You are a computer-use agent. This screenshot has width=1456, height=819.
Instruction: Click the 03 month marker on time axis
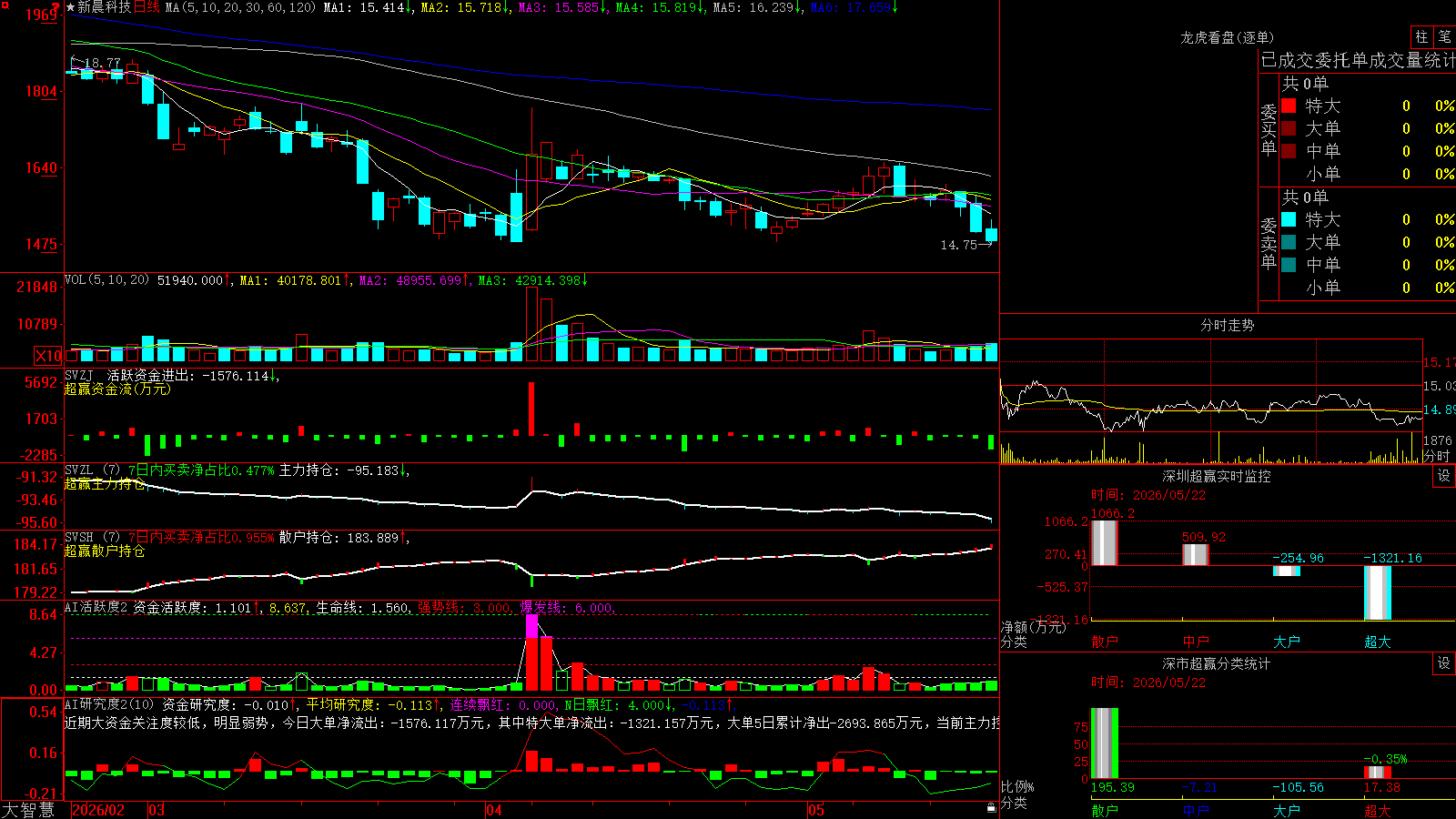point(157,810)
